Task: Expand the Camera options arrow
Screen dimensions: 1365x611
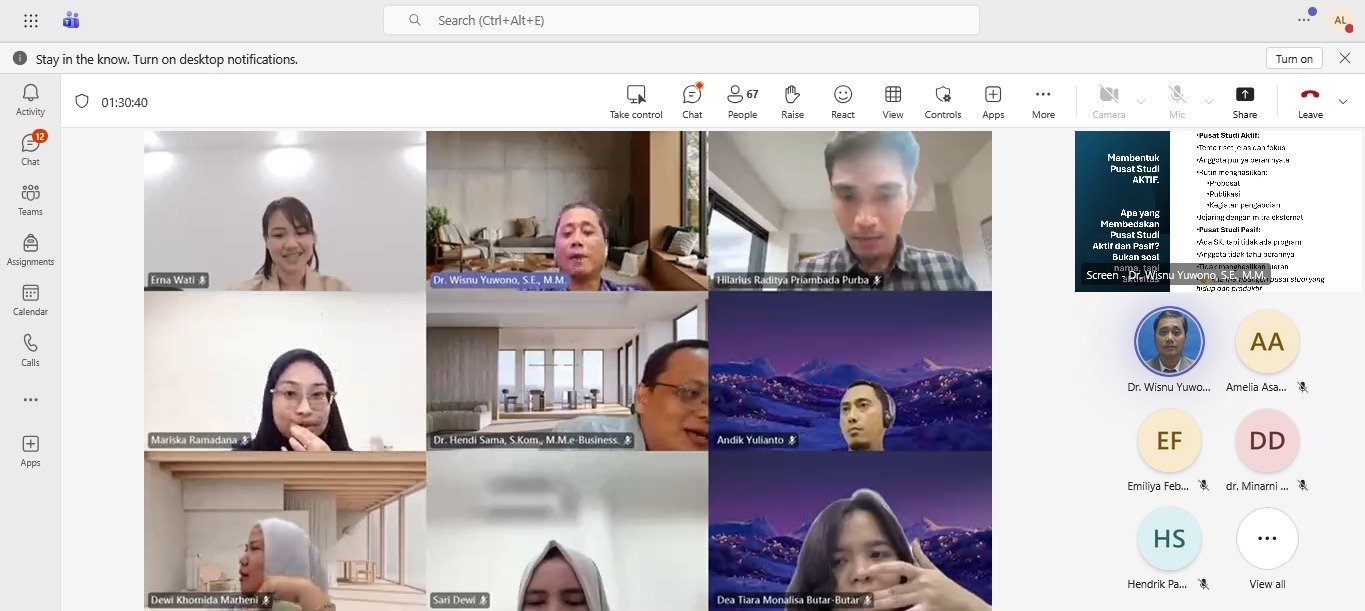Action: [x=1141, y=102]
